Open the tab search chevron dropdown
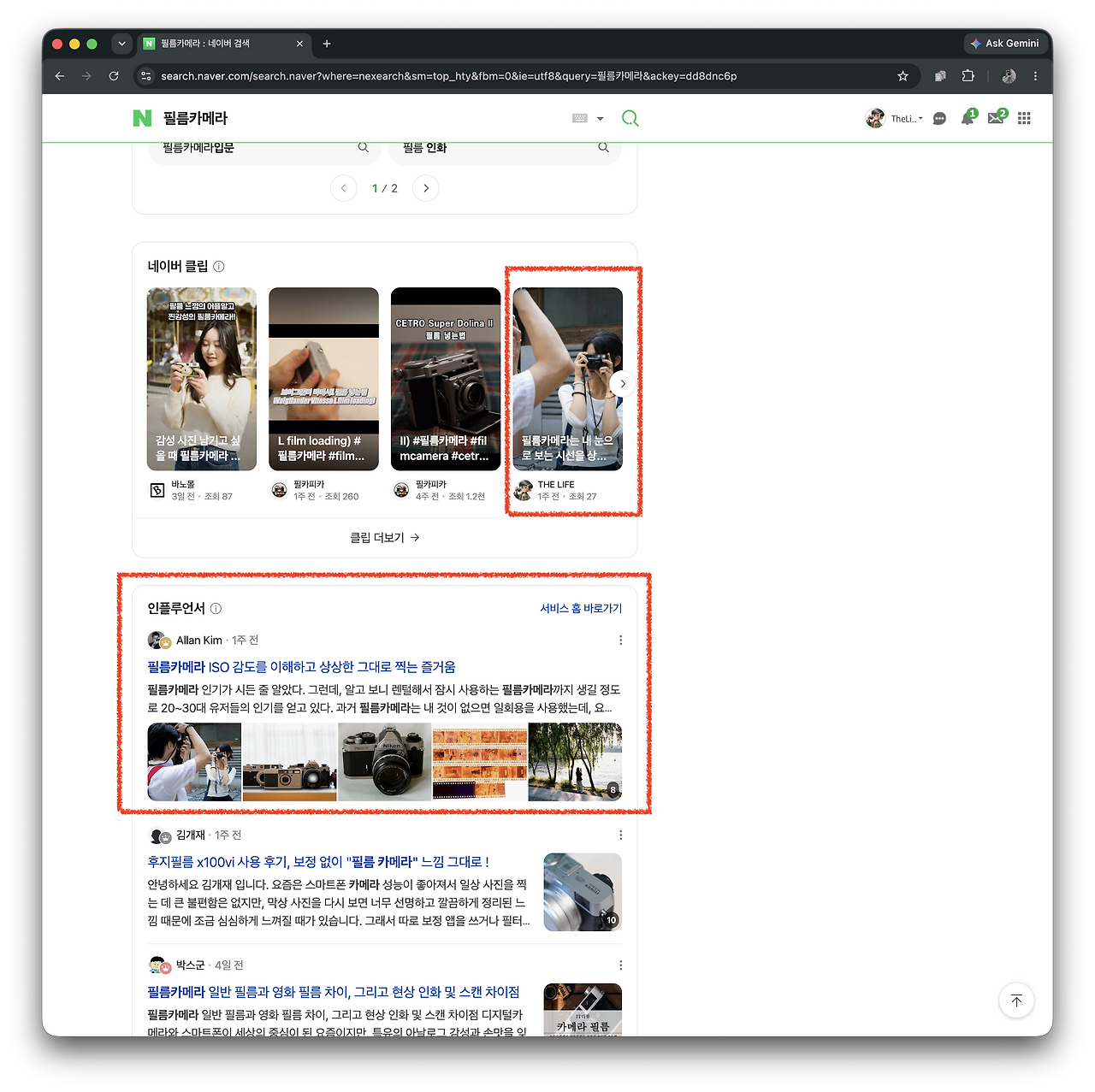Screen dimensions: 1095x1092 point(121,44)
